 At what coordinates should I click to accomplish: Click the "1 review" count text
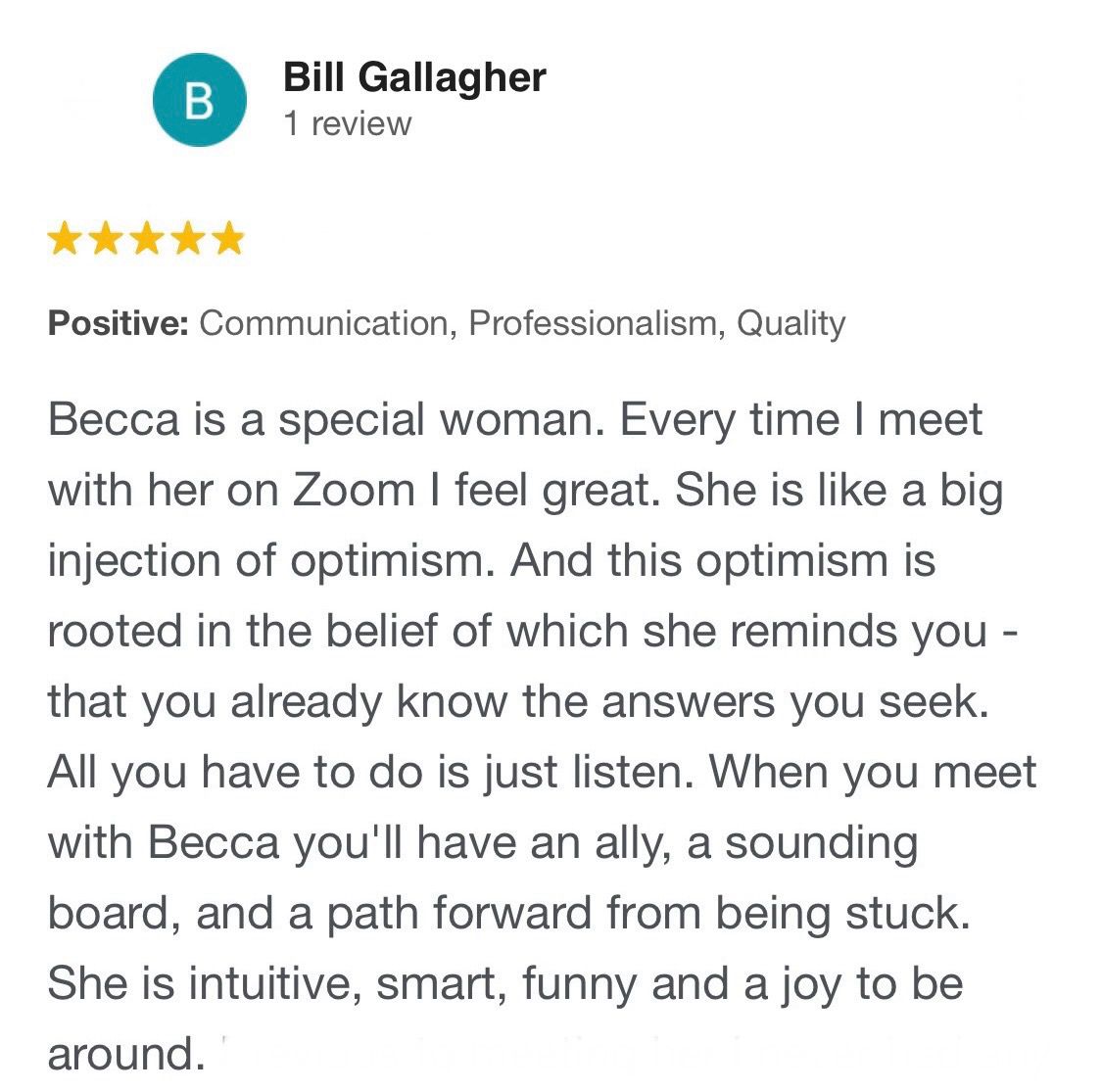point(347,124)
